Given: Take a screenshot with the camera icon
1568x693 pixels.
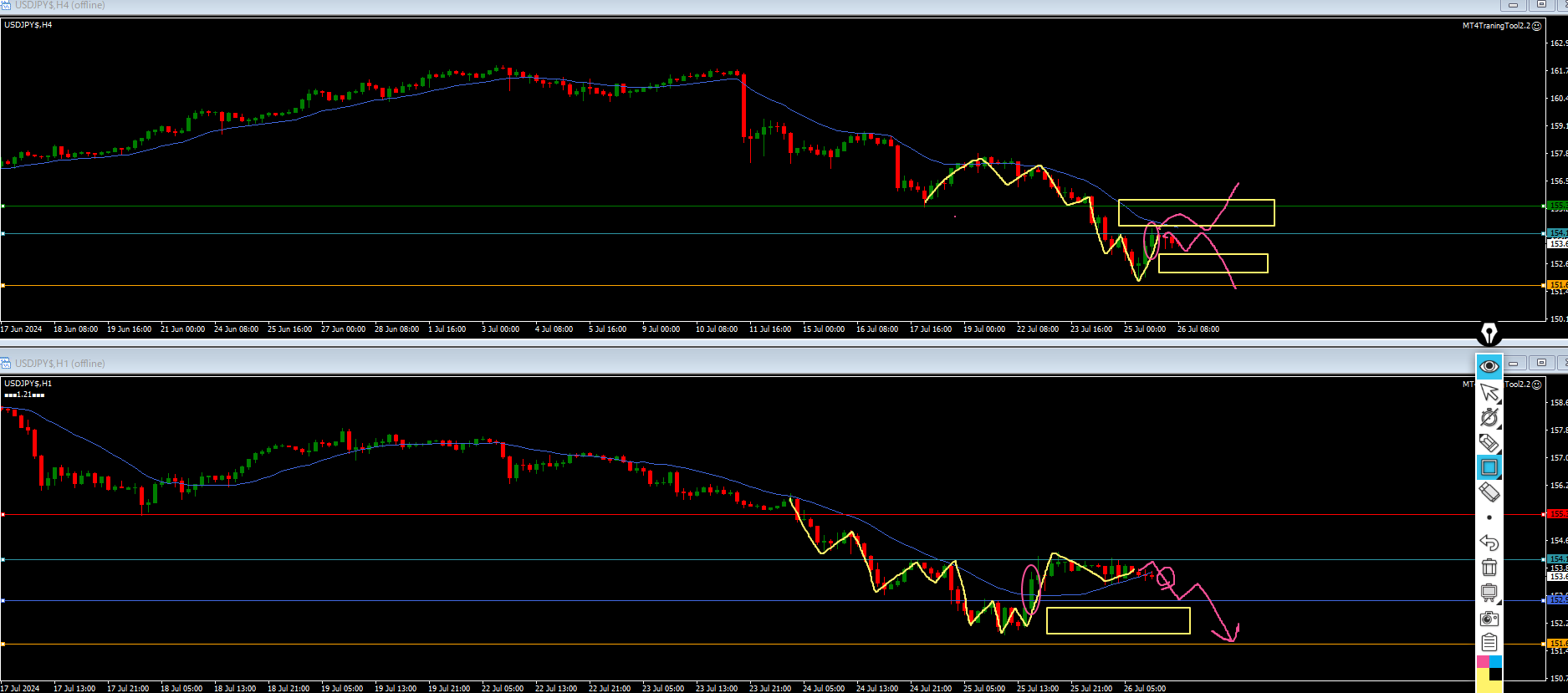Looking at the screenshot, I should click(1489, 619).
